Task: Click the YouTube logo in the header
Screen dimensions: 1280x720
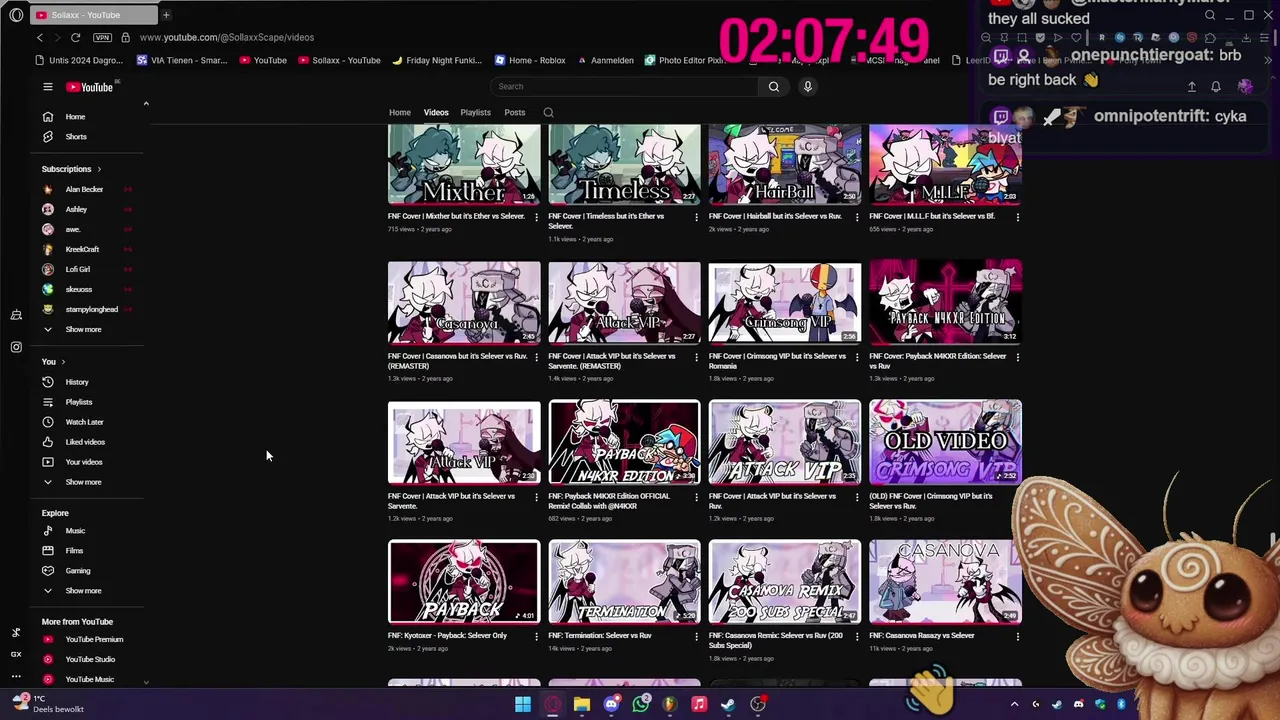Action: pyautogui.click(x=89, y=87)
